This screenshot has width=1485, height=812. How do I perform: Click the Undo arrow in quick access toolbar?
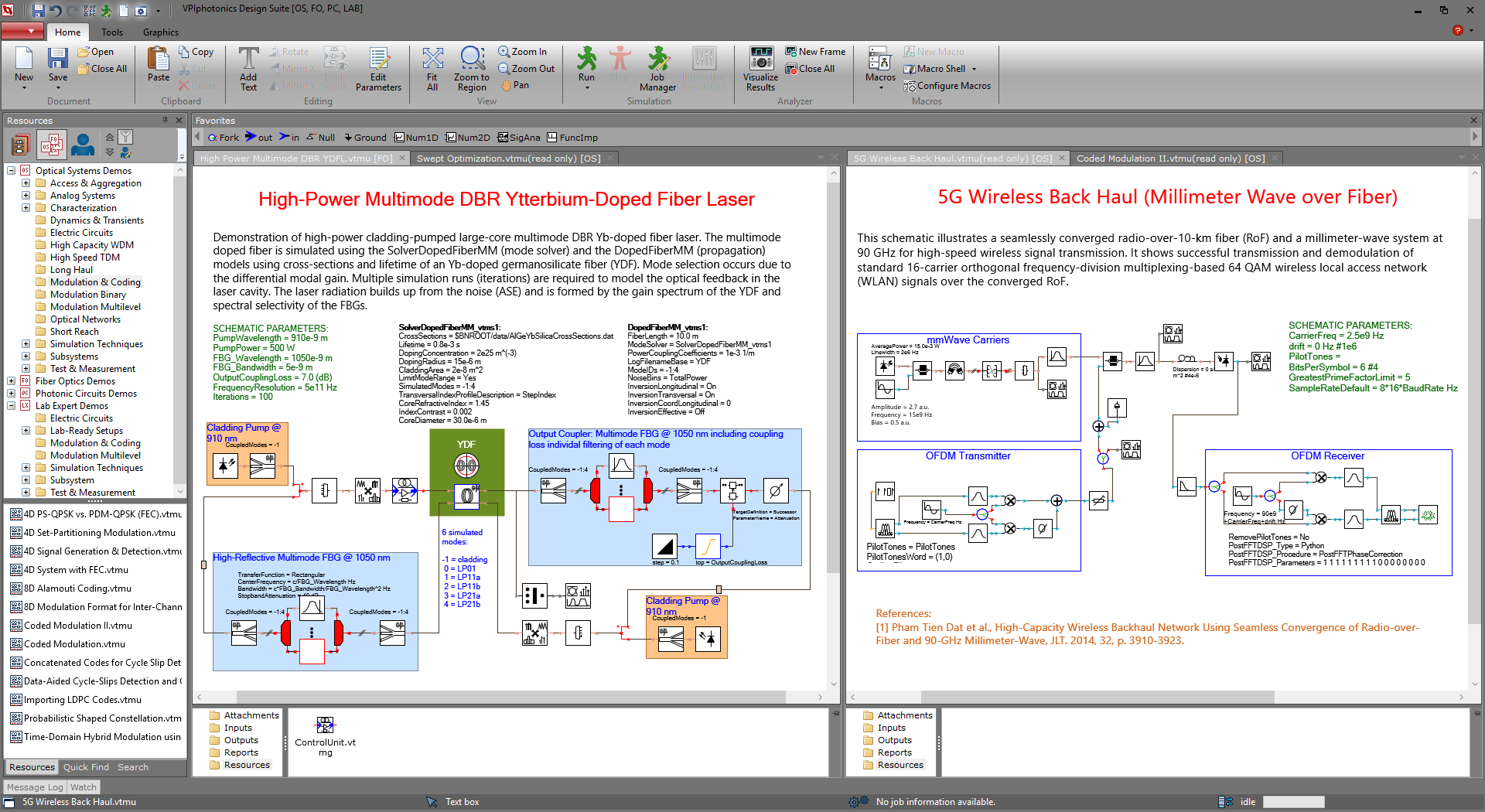click(x=56, y=11)
